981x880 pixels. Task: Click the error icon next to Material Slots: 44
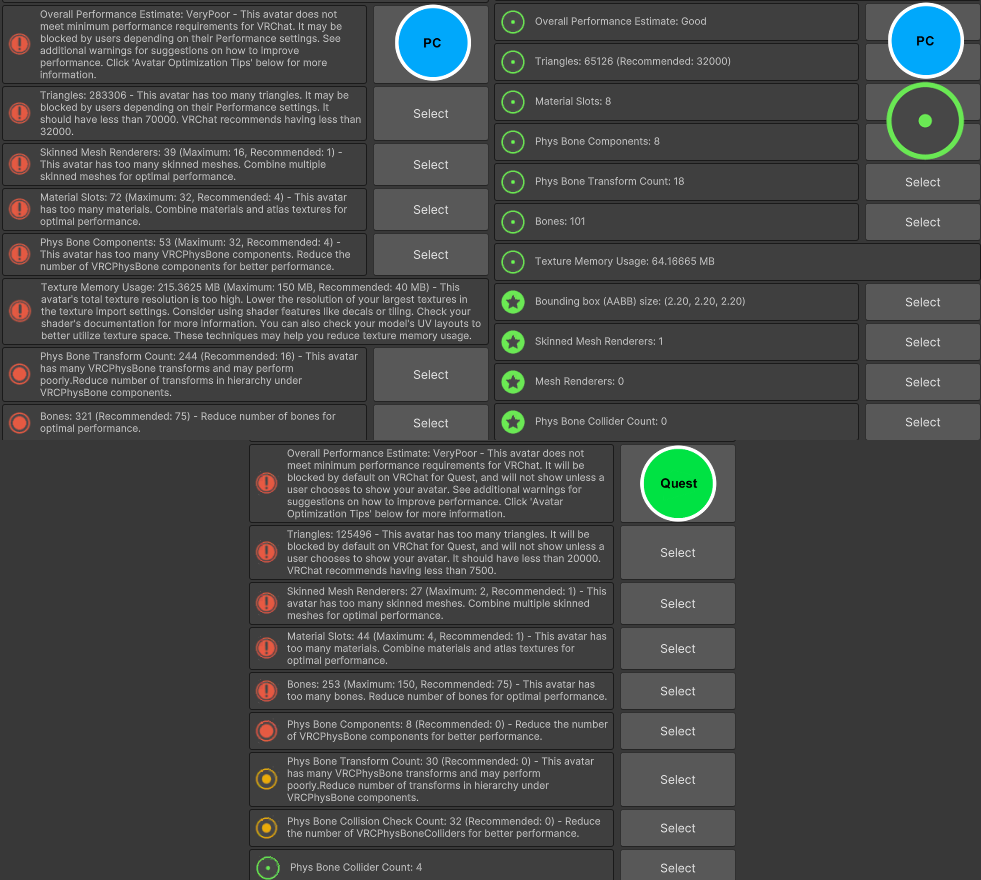[x=267, y=649]
